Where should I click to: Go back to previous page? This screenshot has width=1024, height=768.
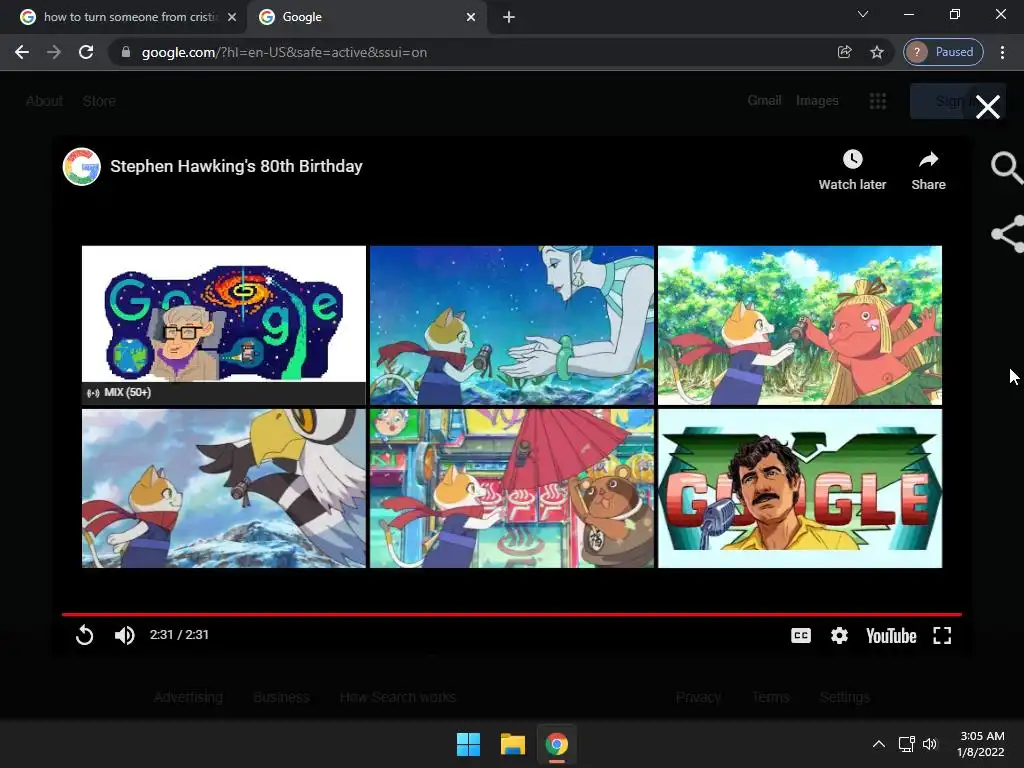[22, 52]
